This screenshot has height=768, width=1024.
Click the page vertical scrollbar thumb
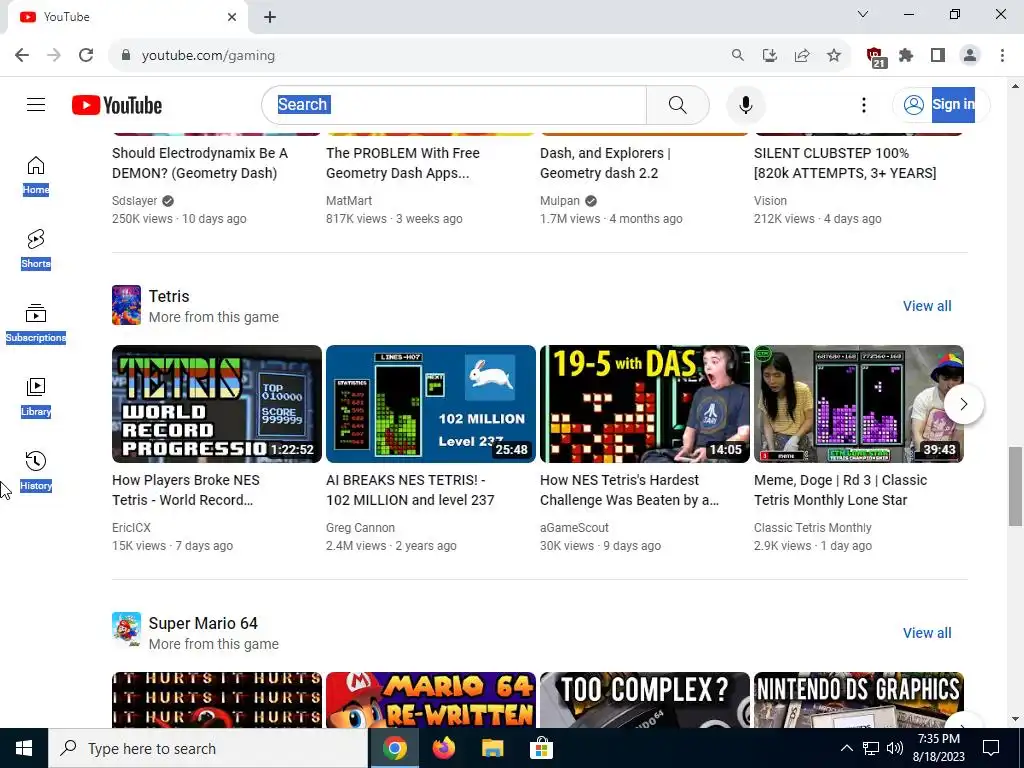[1015, 486]
